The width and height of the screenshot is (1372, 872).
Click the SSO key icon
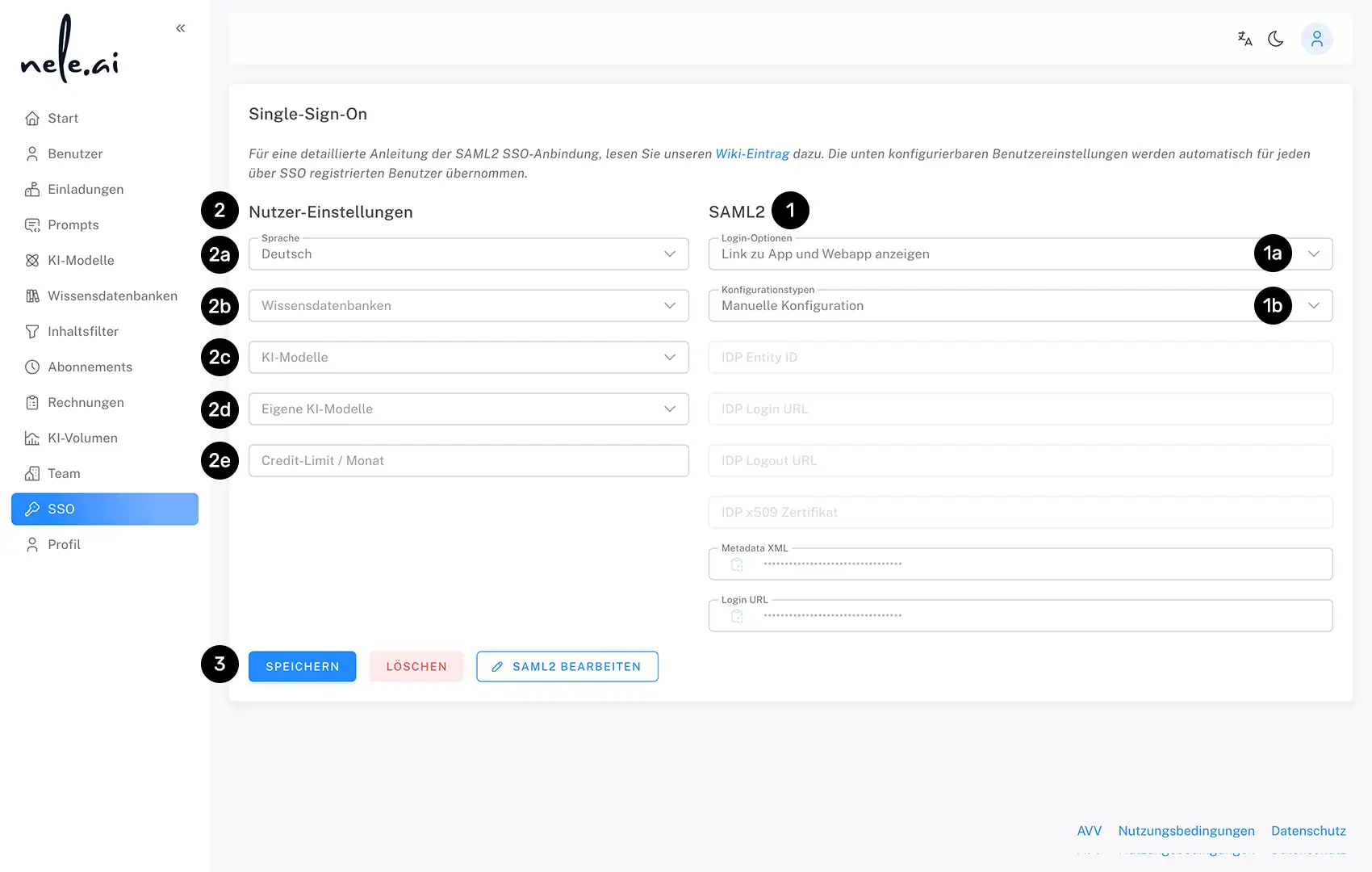32,509
